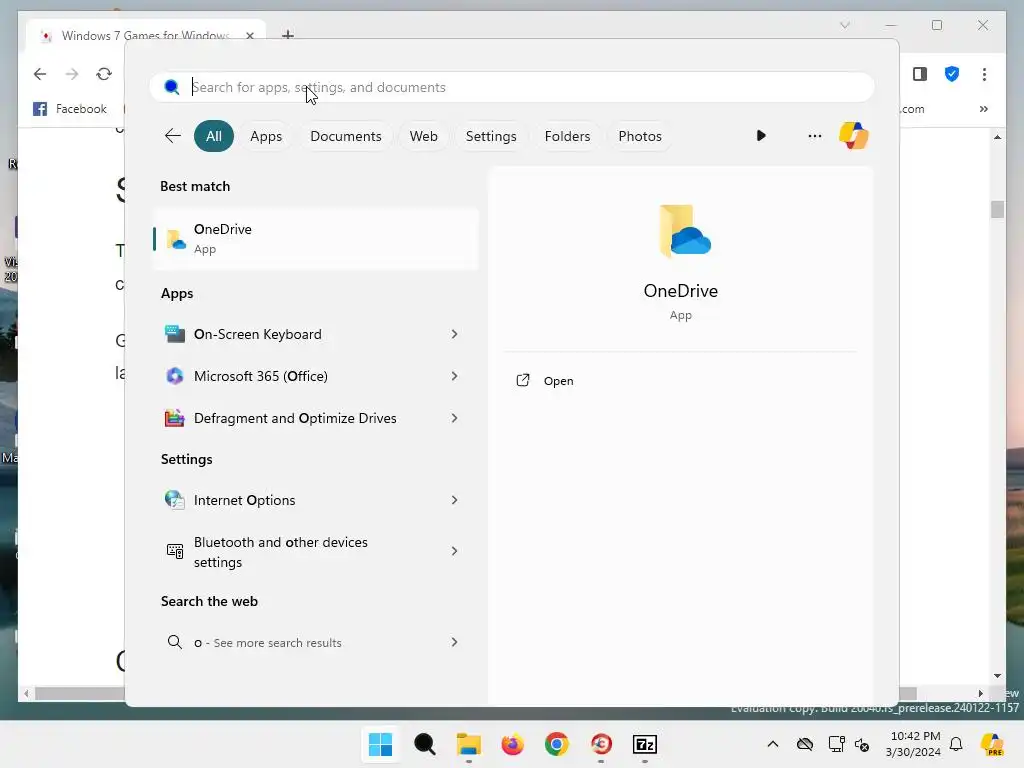1024x768 pixels.
Task: Open tab search dropdown in browser title bar
Action: [x=844, y=25]
